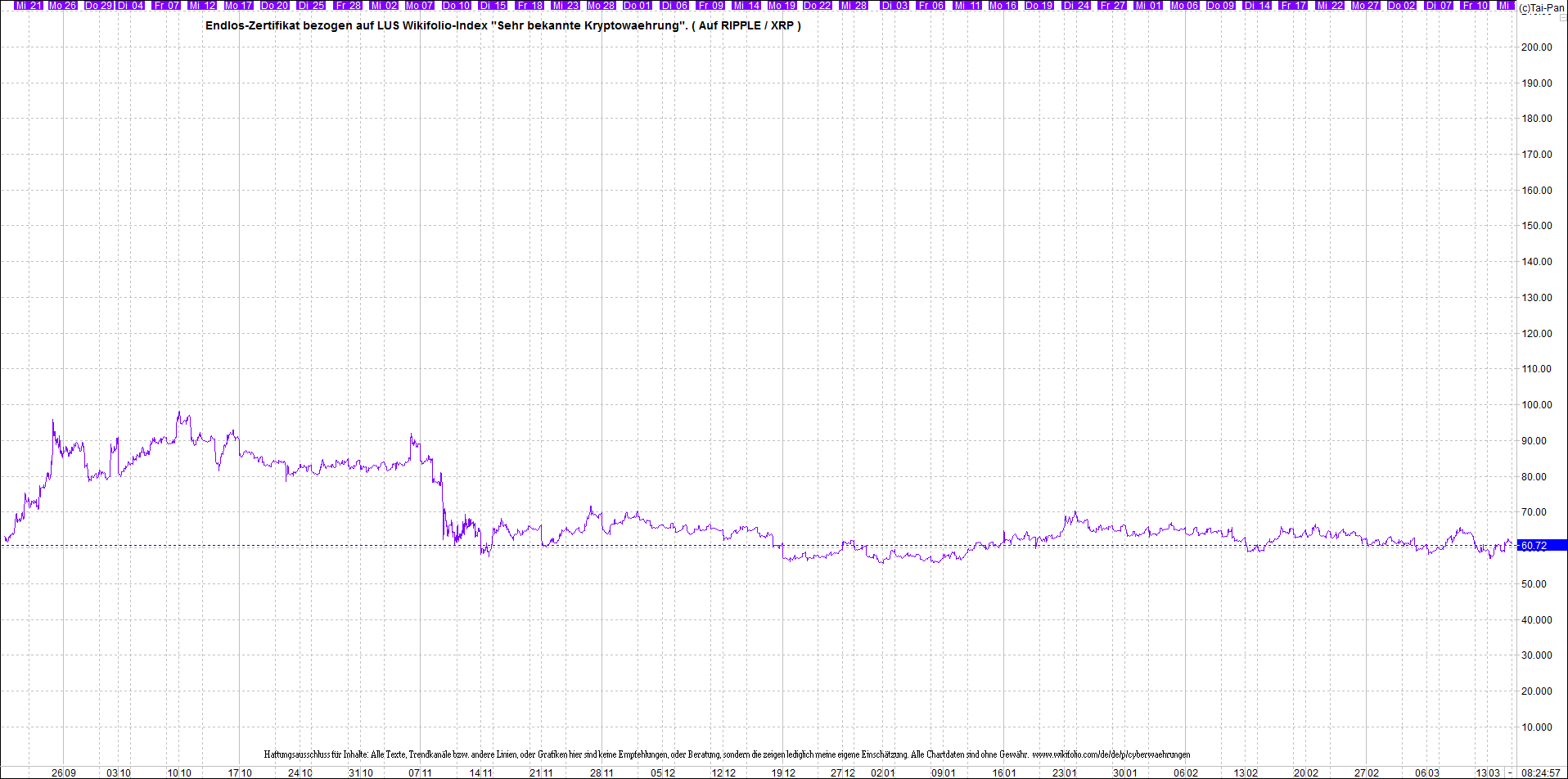Select the top date label Do 10
1568x779 pixels.
pos(457,5)
